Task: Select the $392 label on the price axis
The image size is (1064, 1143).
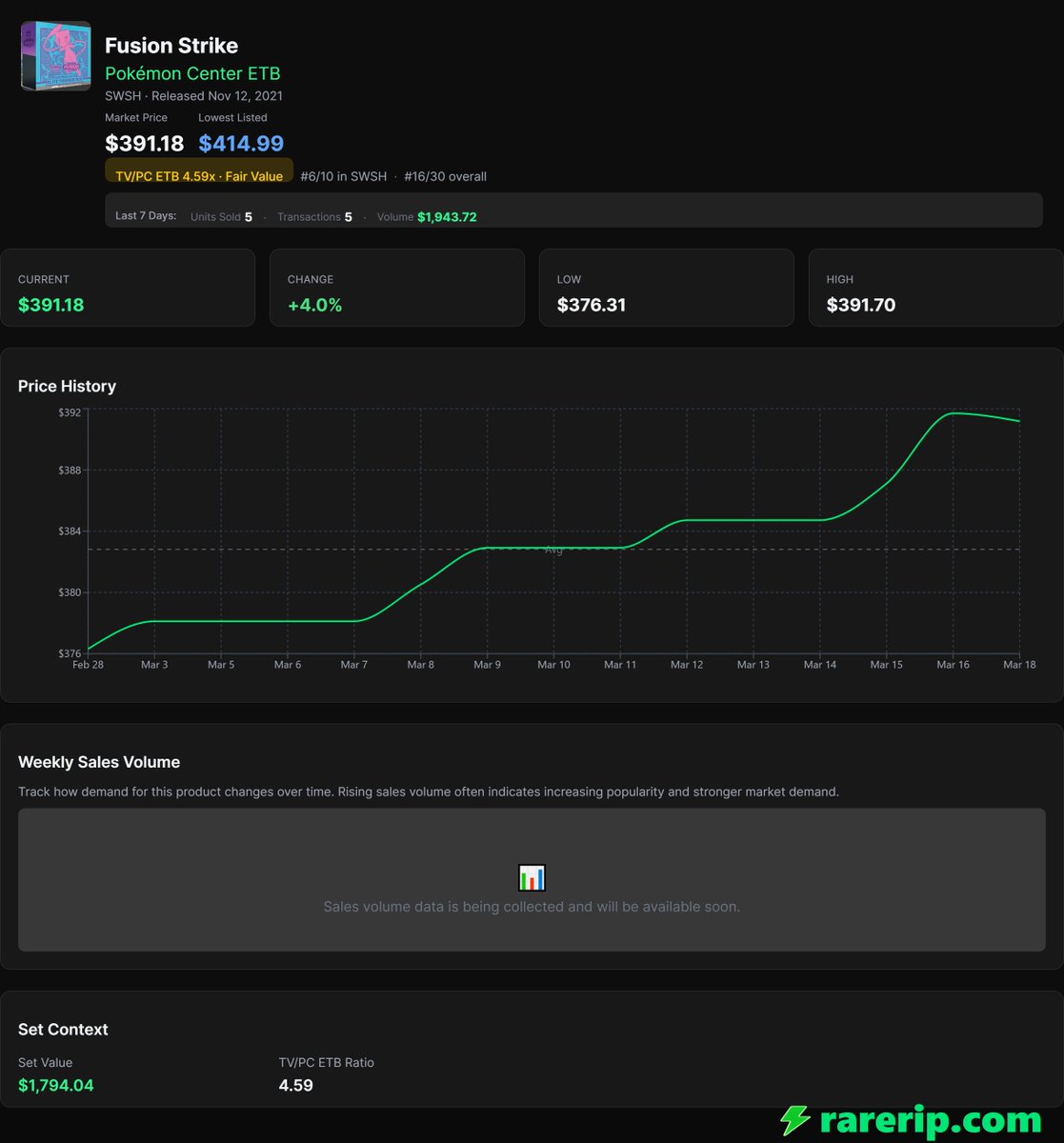Action: [x=70, y=412]
